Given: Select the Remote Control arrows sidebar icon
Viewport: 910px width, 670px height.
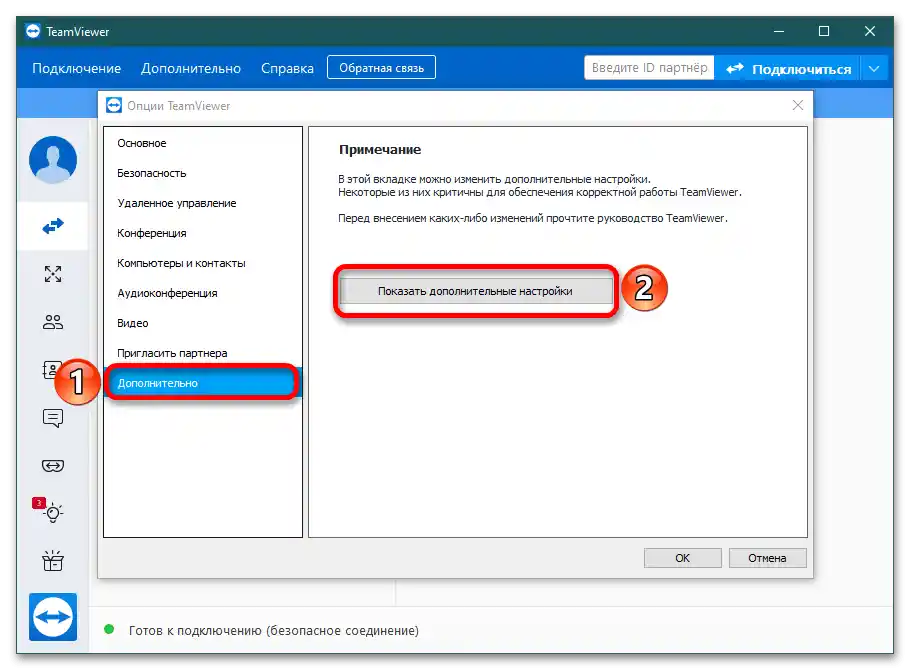Looking at the screenshot, I should [53, 226].
